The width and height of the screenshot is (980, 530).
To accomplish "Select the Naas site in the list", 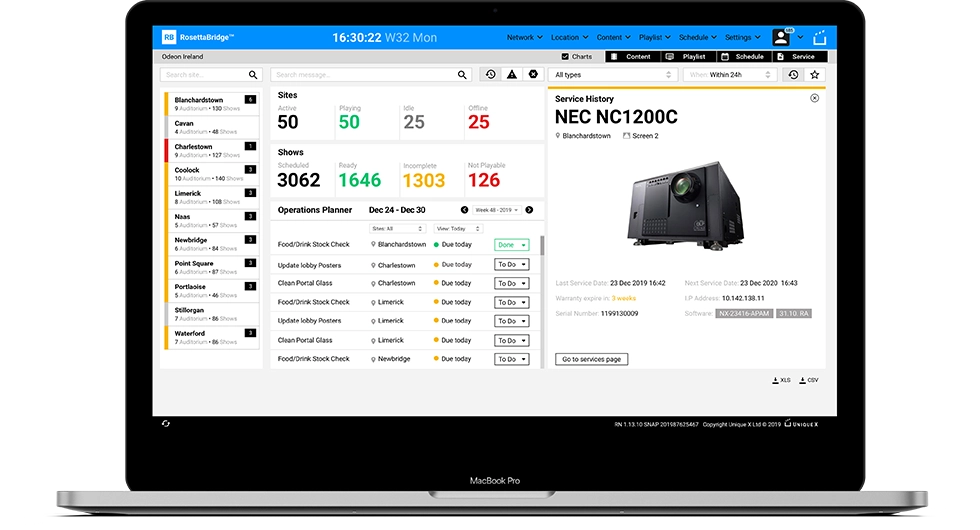I will click(x=212, y=221).
